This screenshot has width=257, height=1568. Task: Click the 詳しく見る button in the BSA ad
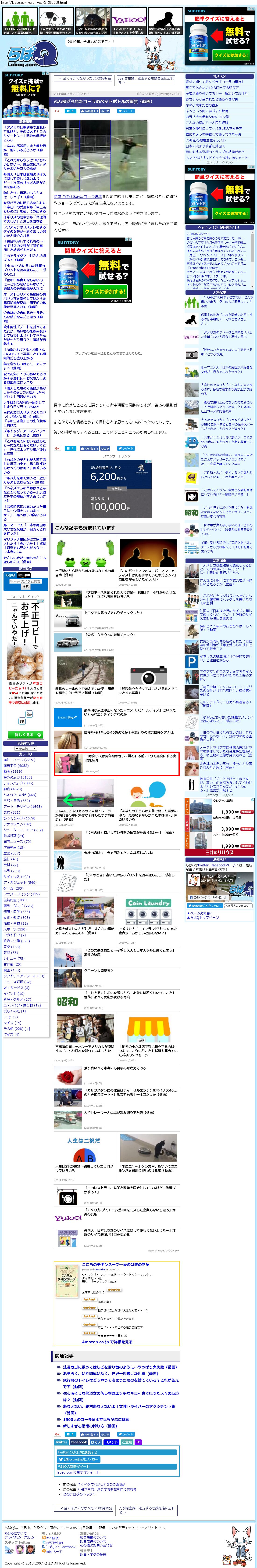(25, 735)
